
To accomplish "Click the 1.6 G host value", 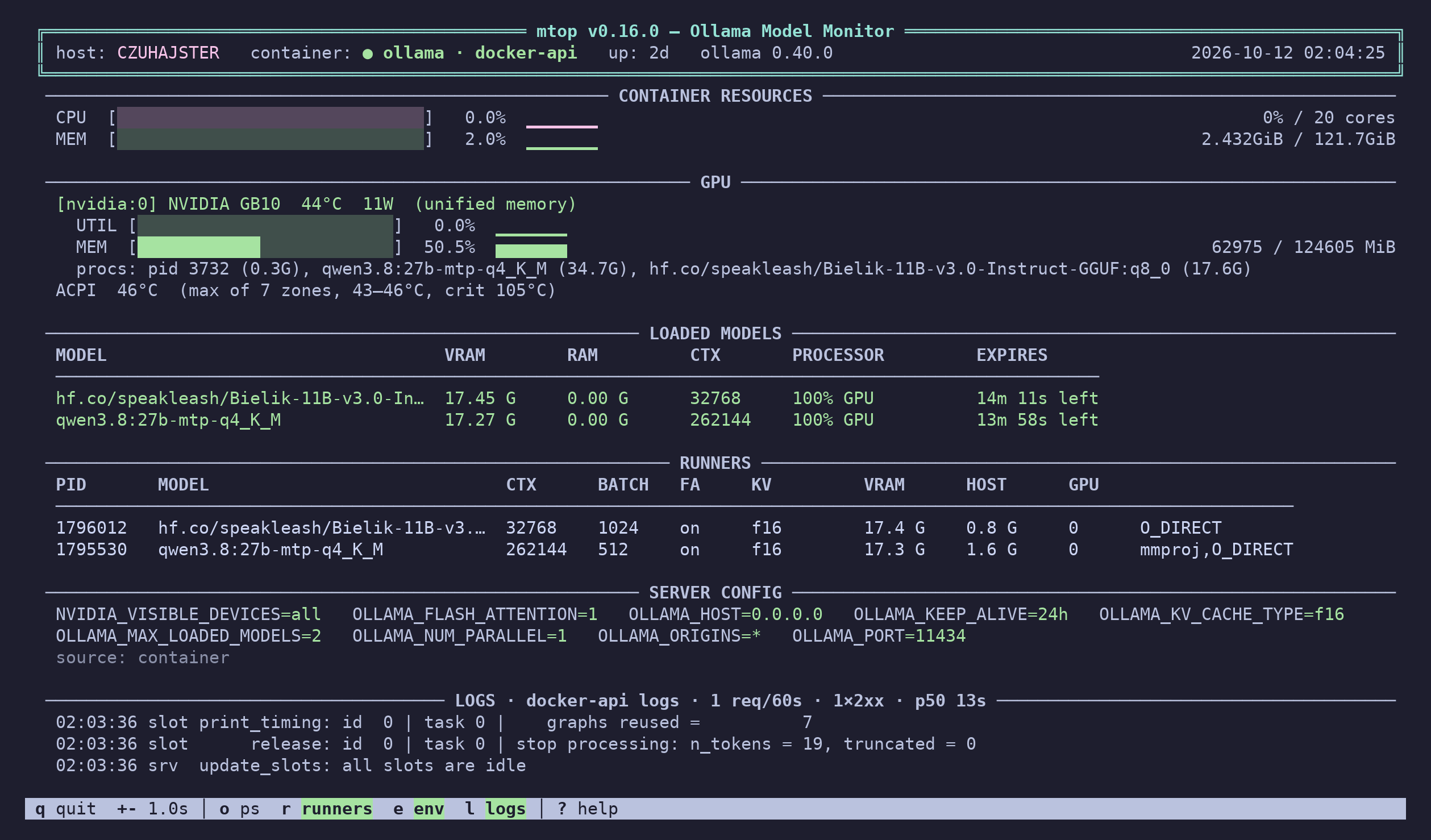I will pos(991,550).
